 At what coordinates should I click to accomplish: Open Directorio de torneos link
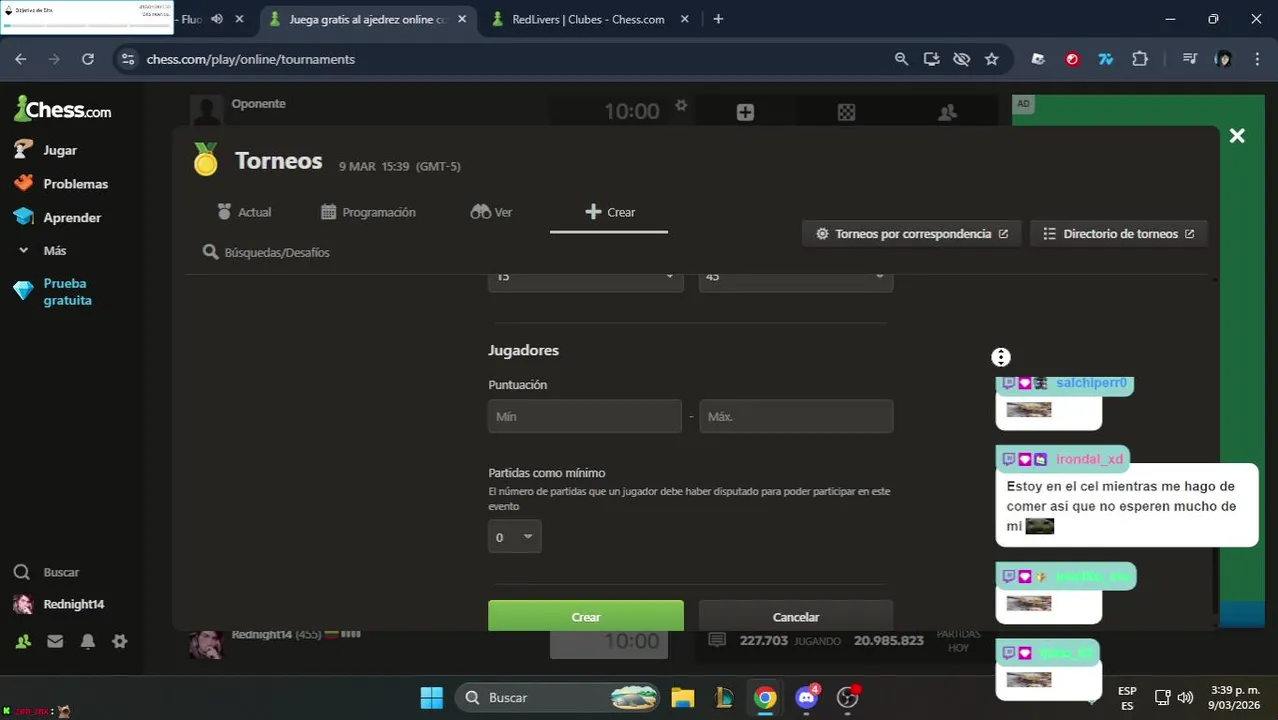pos(1119,233)
